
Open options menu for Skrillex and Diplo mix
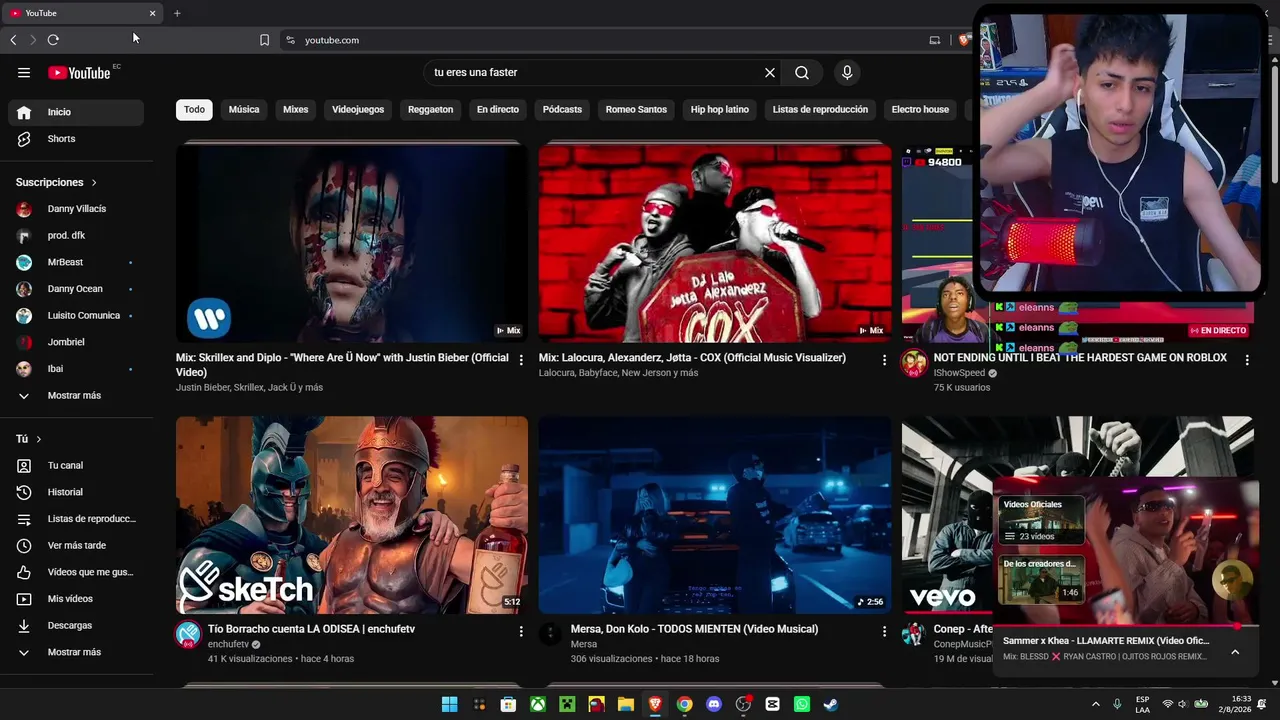pyautogui.click(x=521, y=360)
